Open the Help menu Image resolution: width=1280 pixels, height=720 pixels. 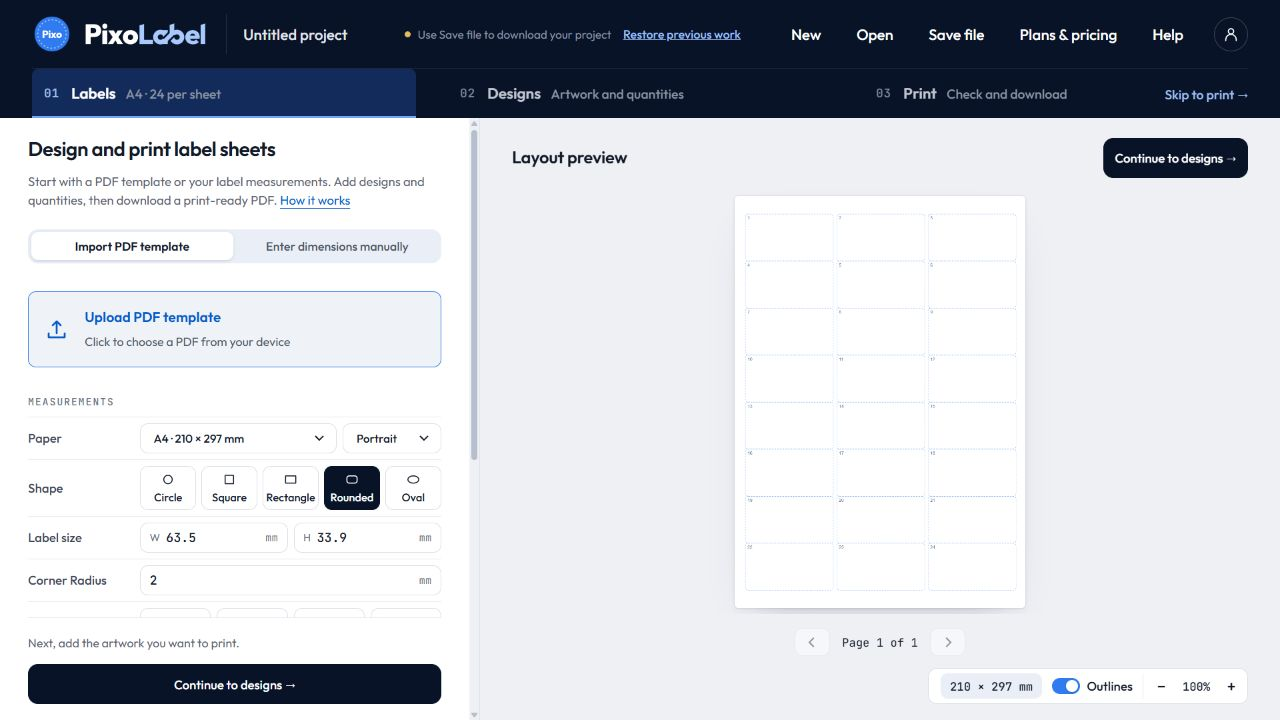(x=1168, y=35)
